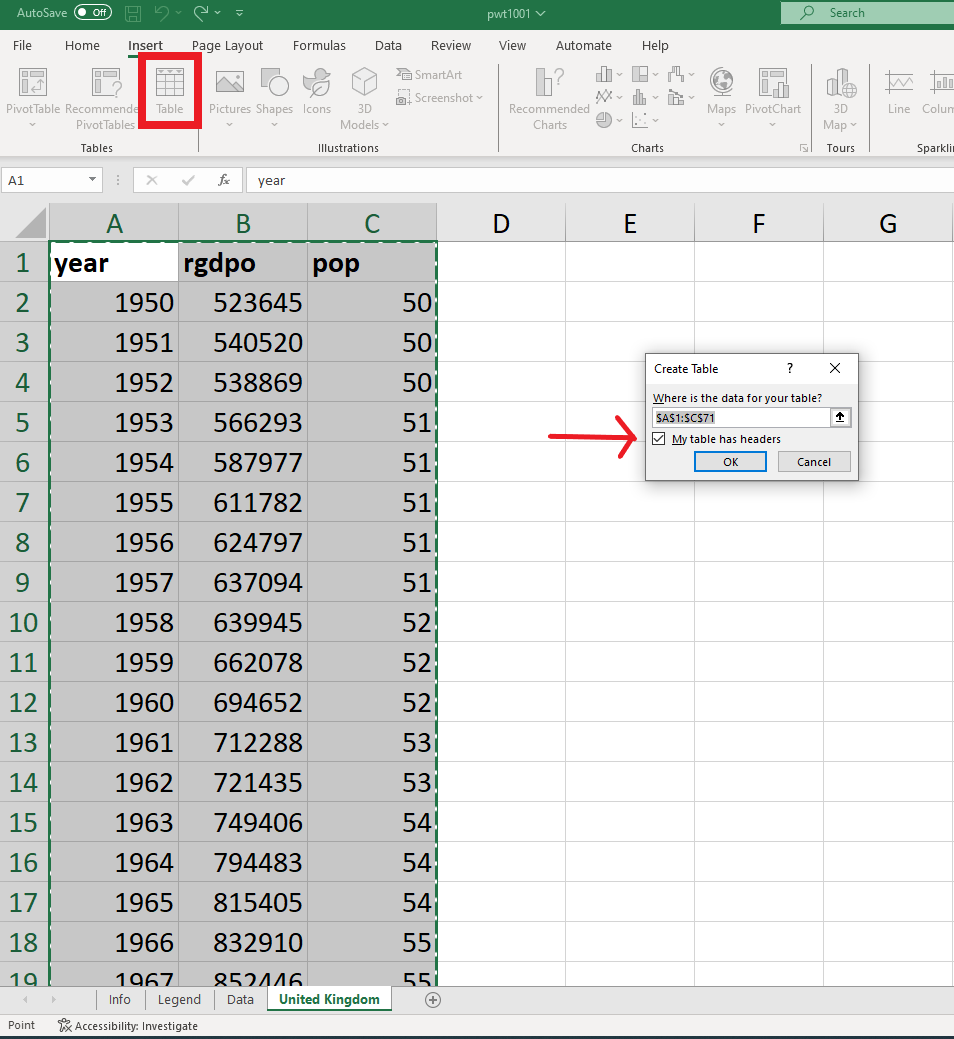Click the table data range input field
Viewport: 954px width, 1039px height.
(x=740, y=417)
